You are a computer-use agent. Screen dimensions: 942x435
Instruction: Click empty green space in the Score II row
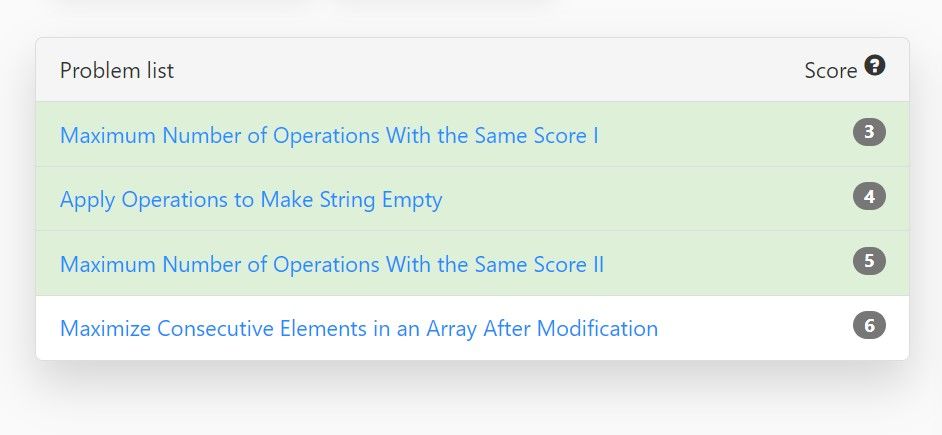721,263
